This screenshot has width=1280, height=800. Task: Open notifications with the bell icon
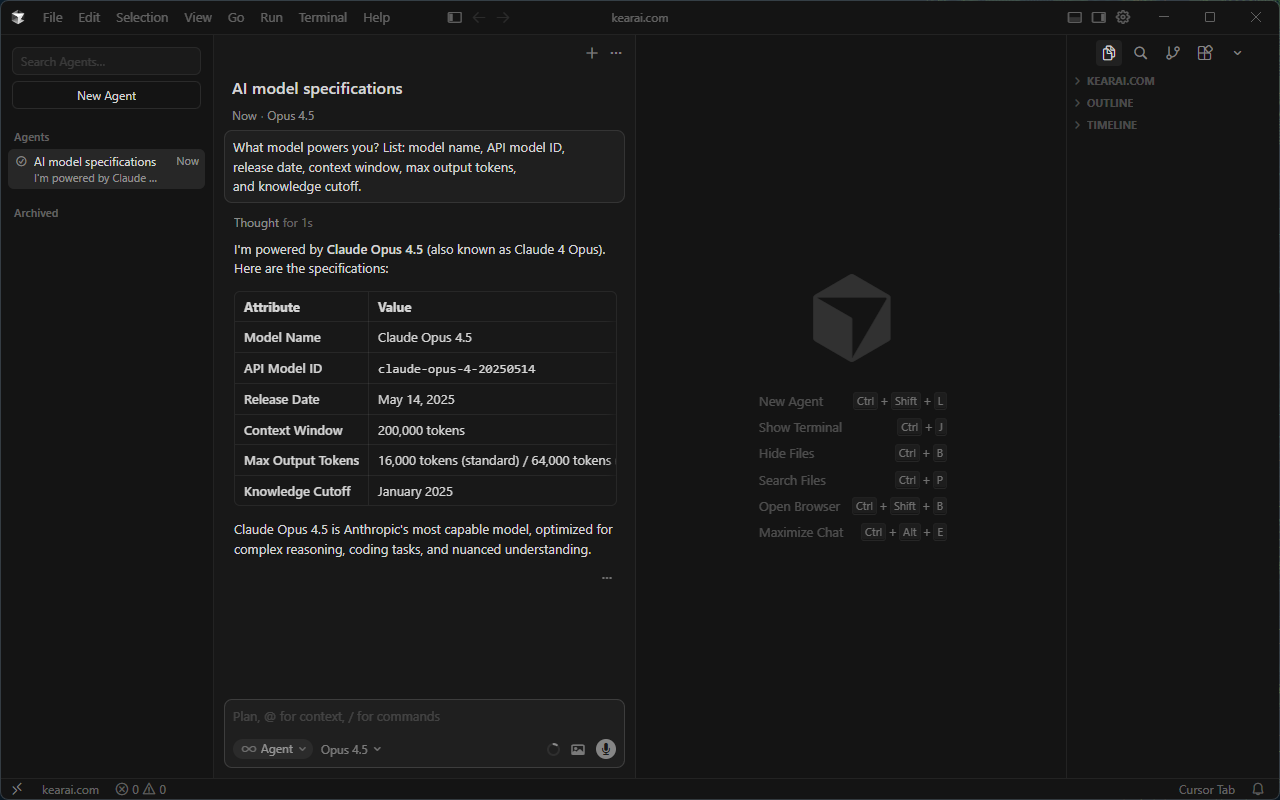tap(1258, 789)
